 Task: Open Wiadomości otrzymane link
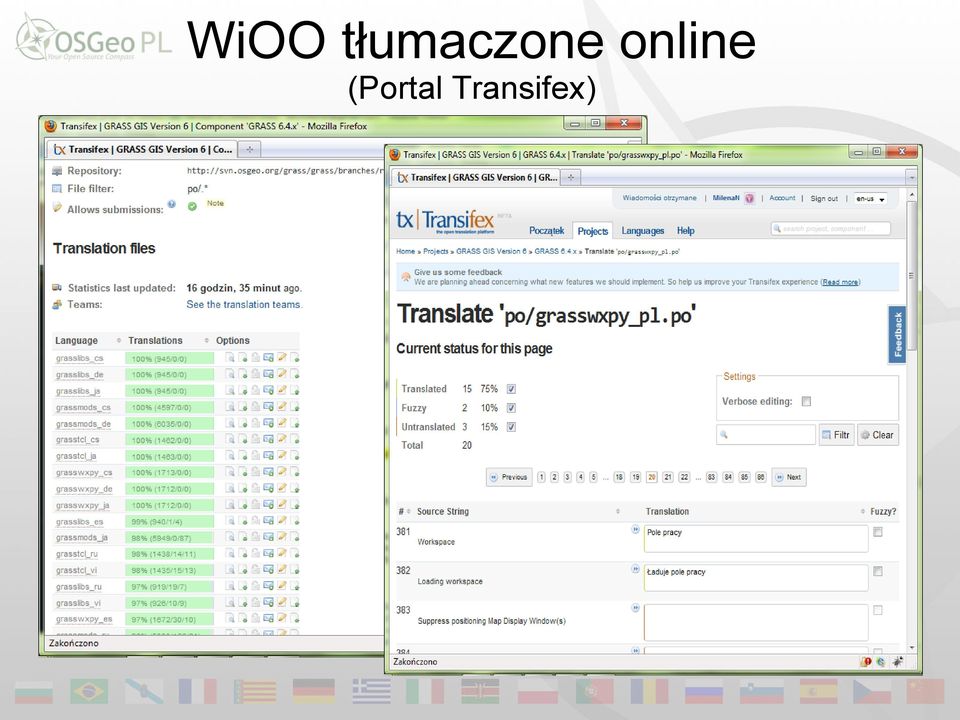pyautogui.click(x=659, y=198)
